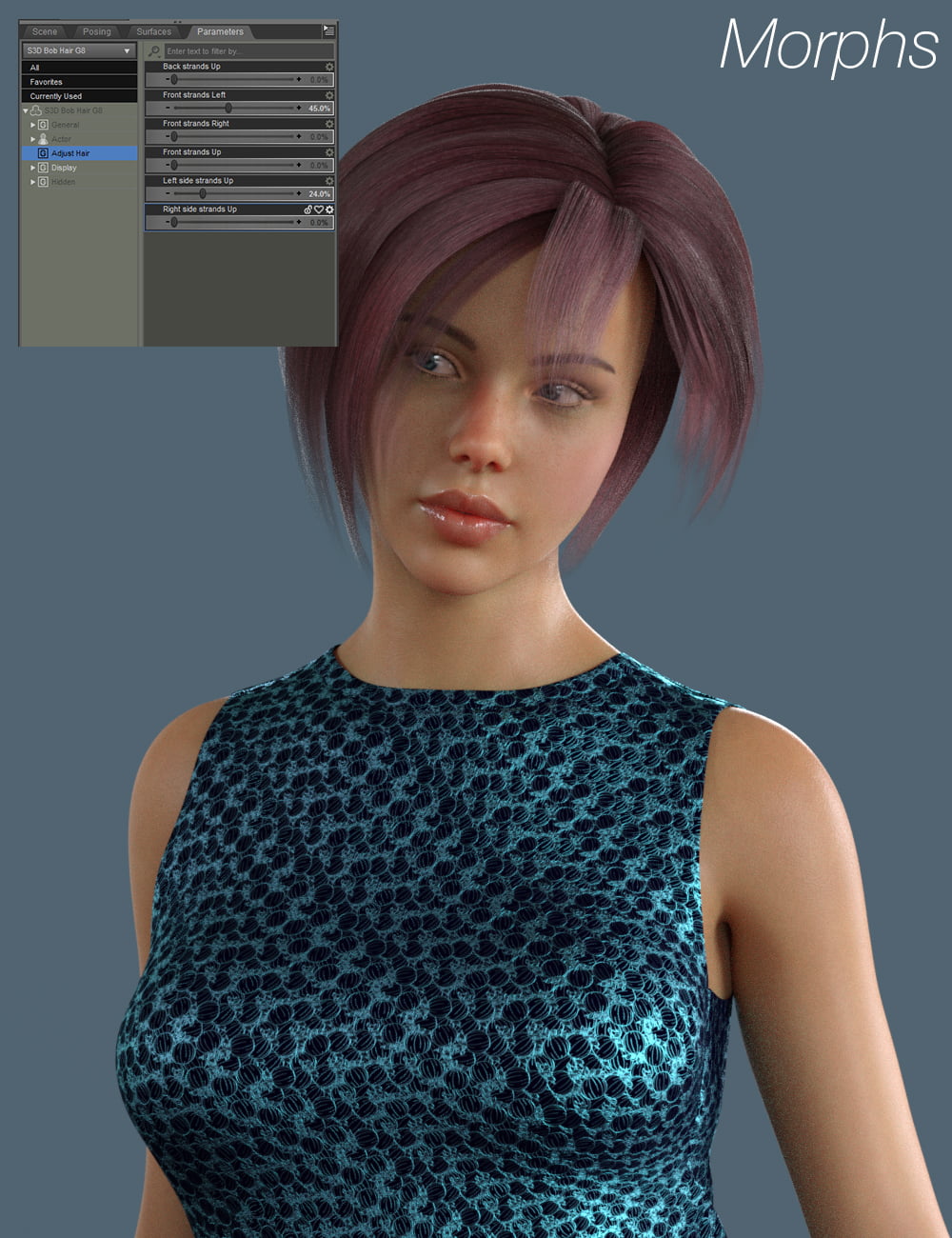Open settings gear for Front strands Right
Viewport: 952px width, 1238px height.
(328, 124)
